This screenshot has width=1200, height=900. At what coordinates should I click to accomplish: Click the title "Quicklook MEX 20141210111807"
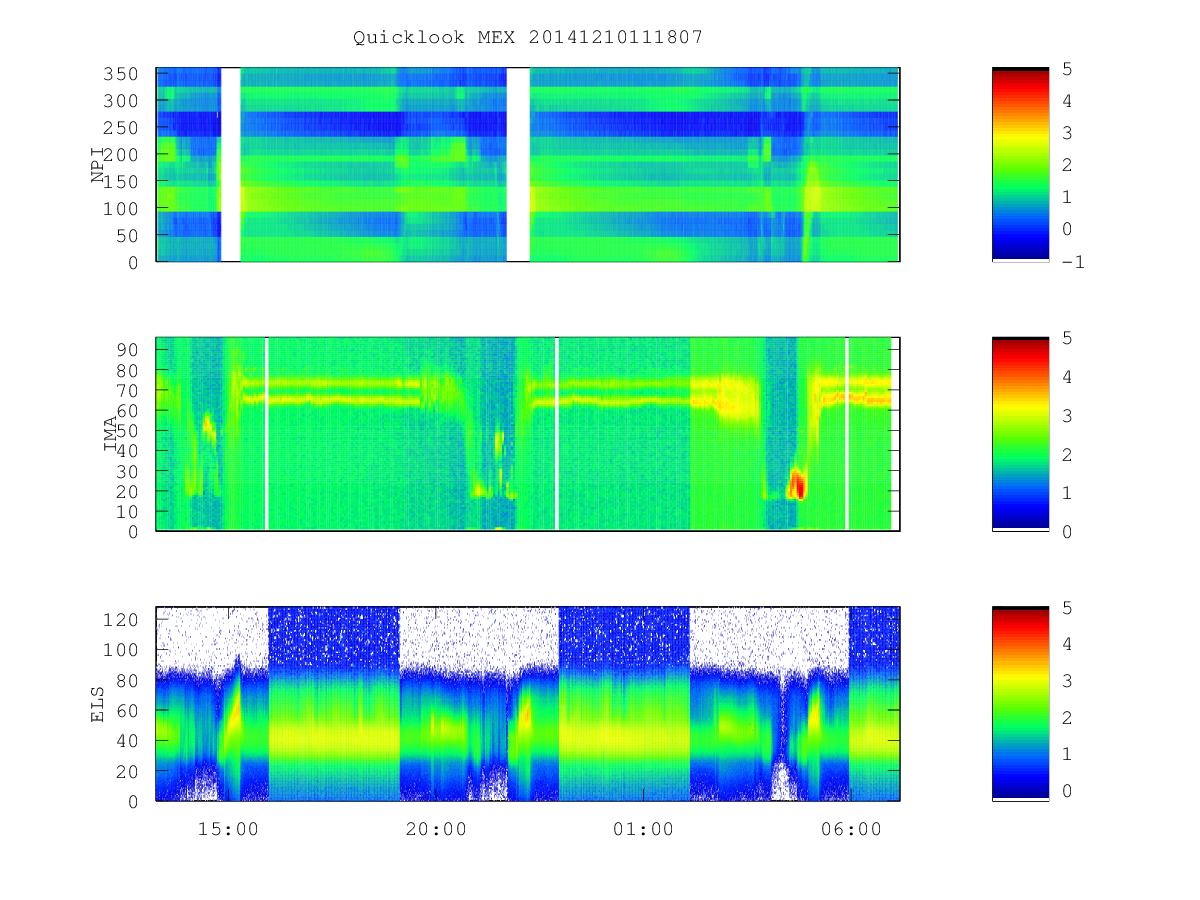pos(528,37)
